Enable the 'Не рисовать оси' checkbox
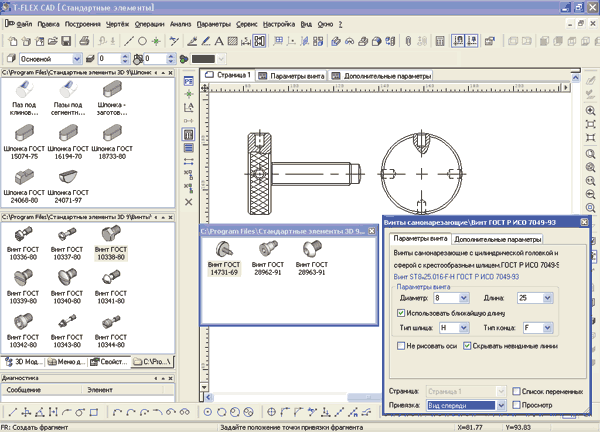 (x=401, y=345)
